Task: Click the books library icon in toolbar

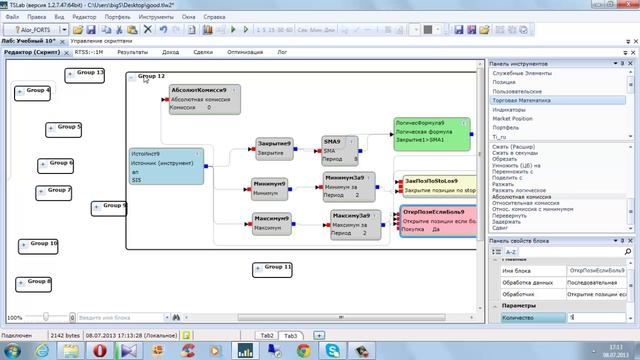Action: tap(207, 30)
